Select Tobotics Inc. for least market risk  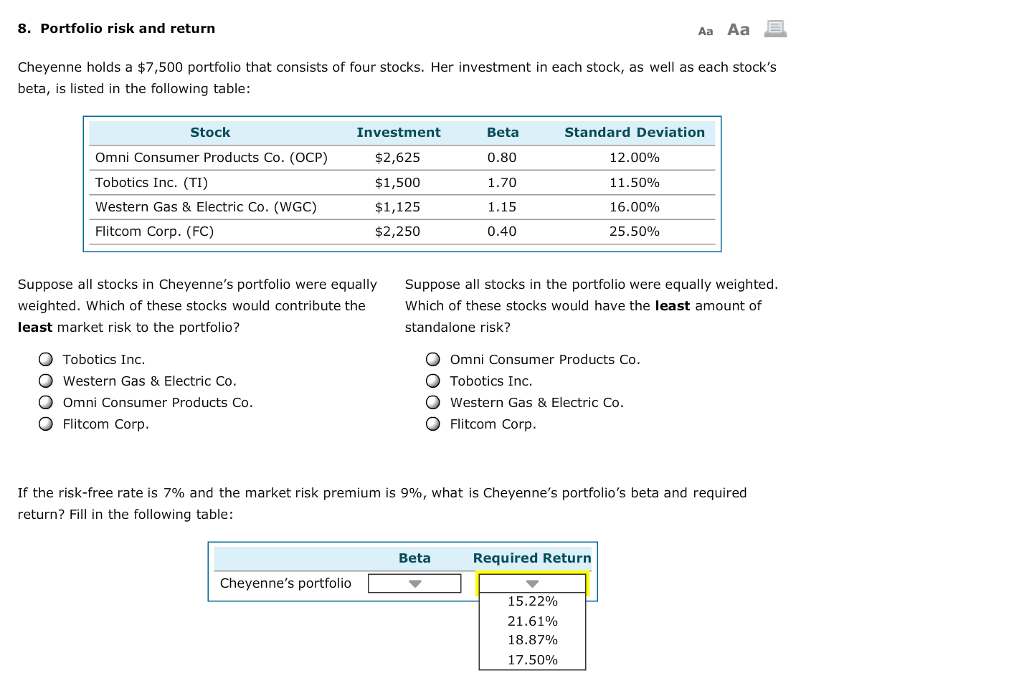tap(45, 359)
